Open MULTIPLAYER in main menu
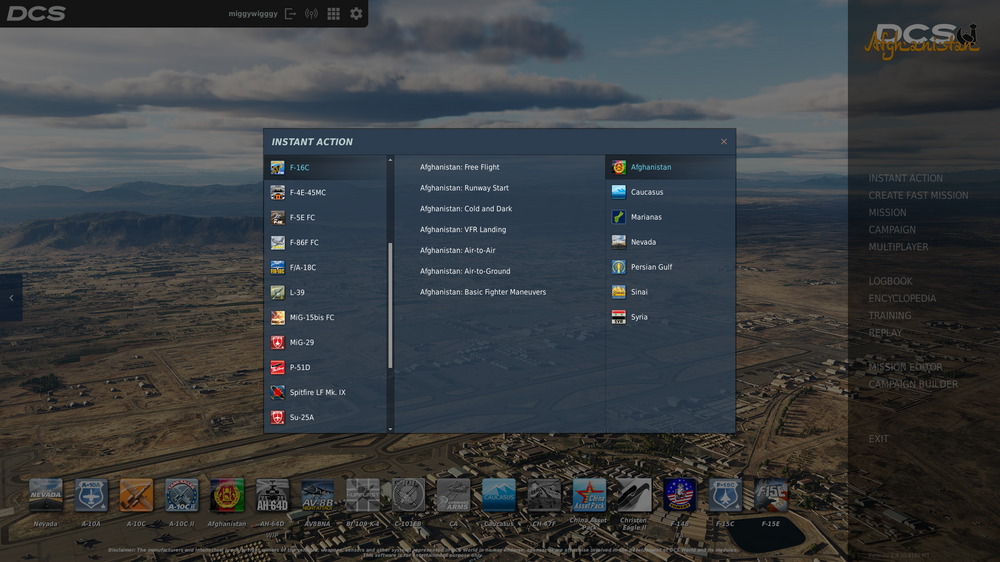The height and width of the screenshot is (562, 1000). coord(898,248)
